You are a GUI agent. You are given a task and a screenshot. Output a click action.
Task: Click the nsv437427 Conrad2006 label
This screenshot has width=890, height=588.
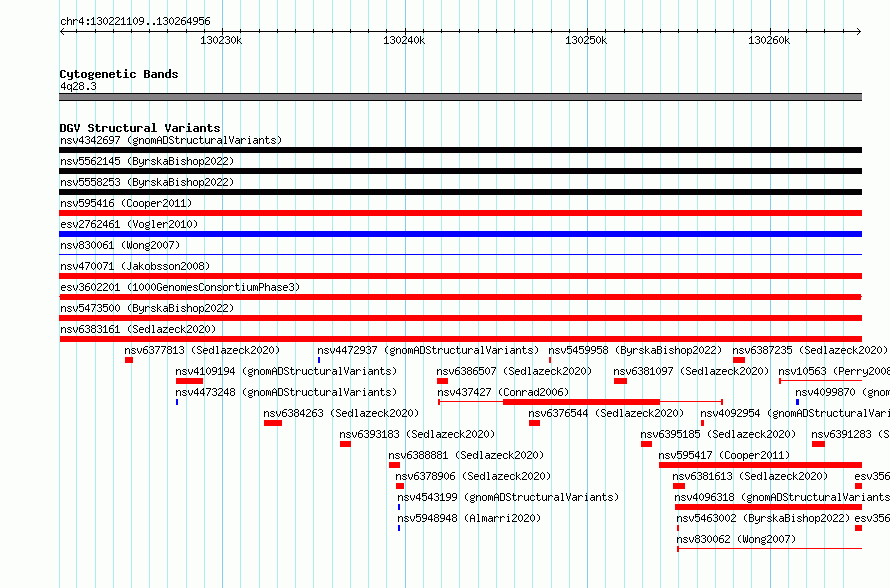tap(503, 392)
